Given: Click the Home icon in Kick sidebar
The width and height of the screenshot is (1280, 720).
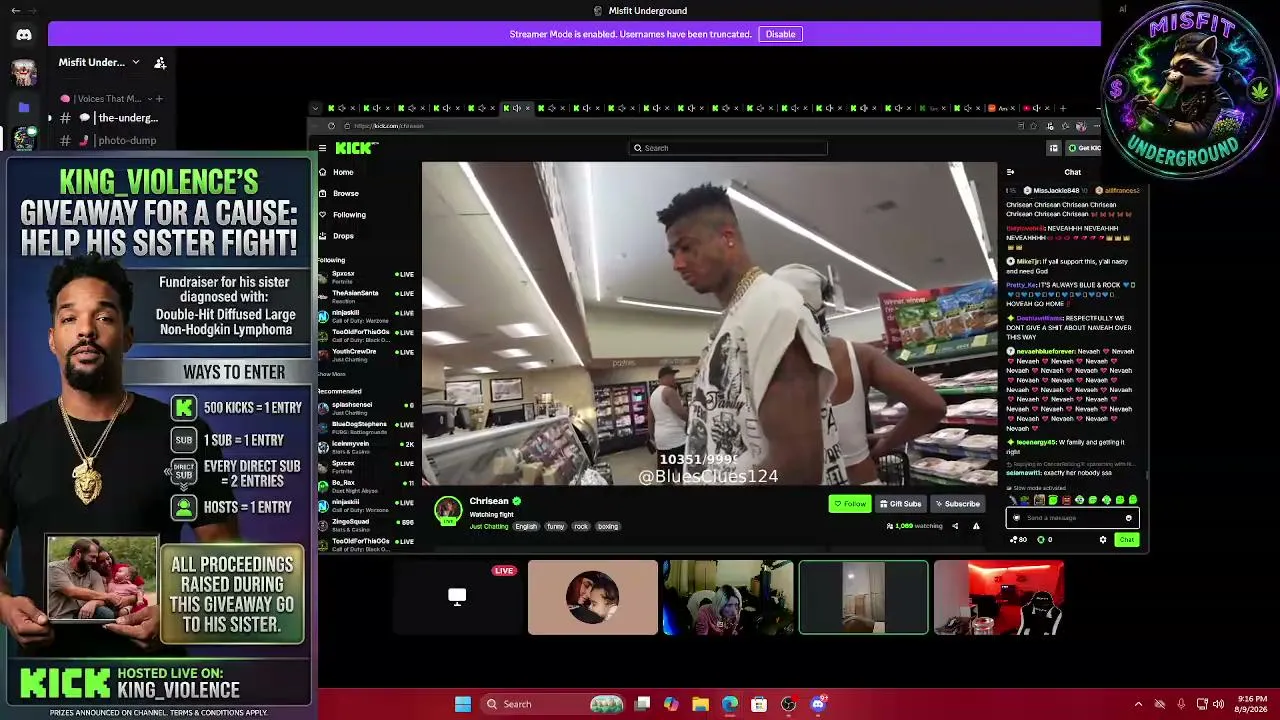Looking at the screenshot, I should tap(322, 172).
